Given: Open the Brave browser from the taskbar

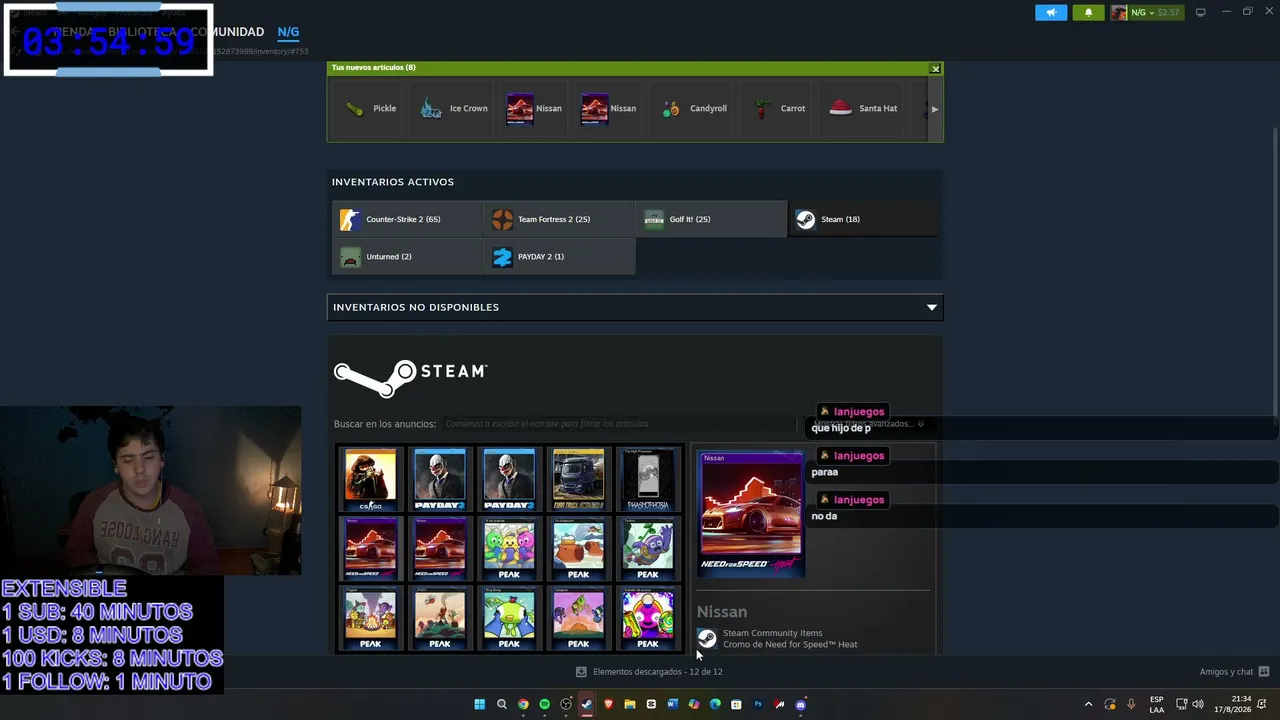Looking at the screenshot, I should tap(608, 704).
